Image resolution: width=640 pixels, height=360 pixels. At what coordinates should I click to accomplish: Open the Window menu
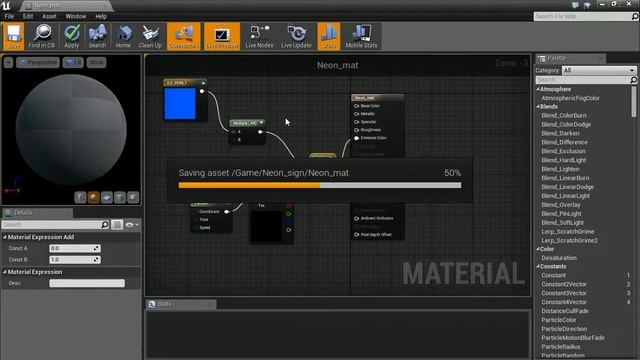76,16
